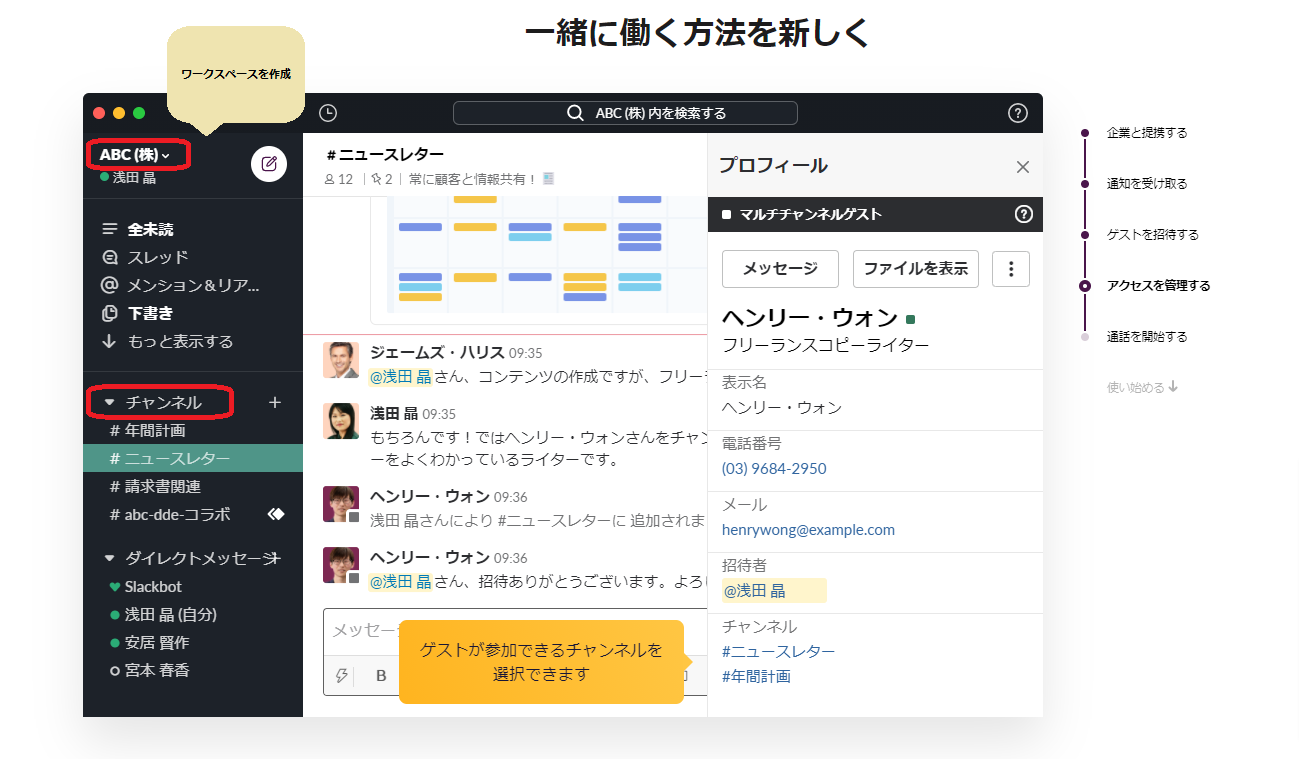
Task: Go to the 企業と提携する step
Action: 1147,132
